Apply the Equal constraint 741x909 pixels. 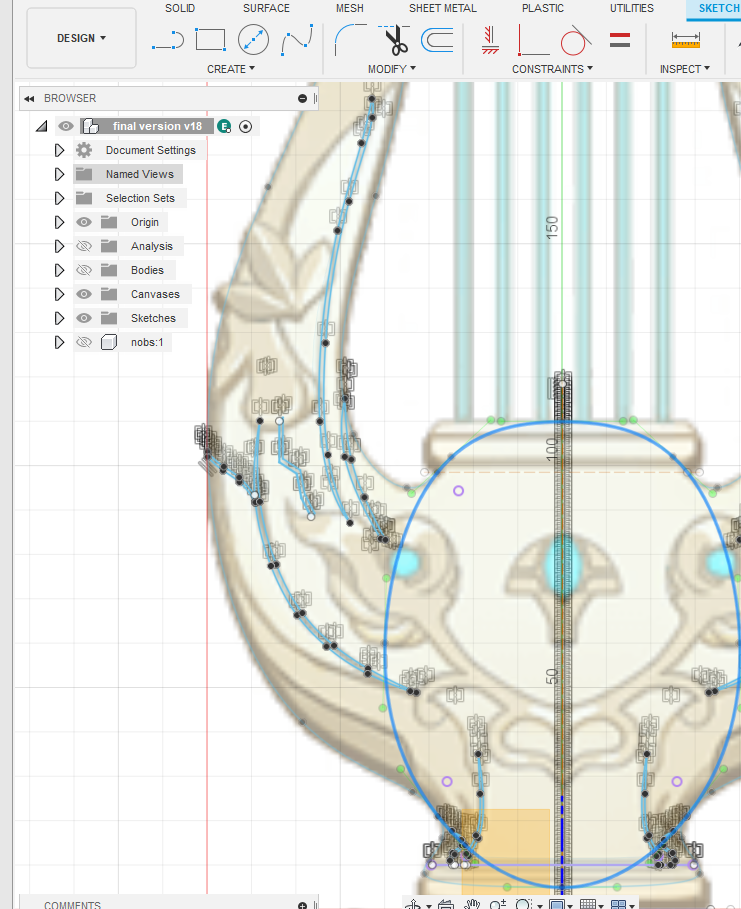point(620,40)
